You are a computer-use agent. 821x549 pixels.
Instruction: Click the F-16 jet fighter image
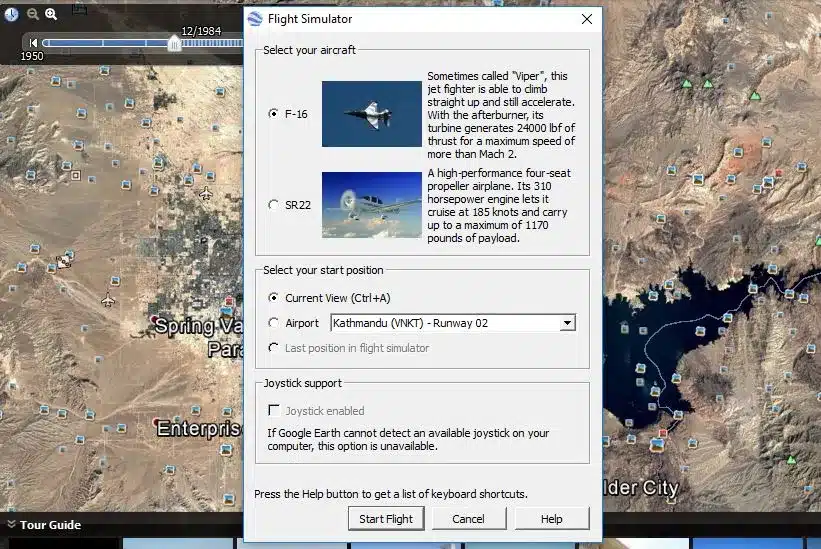point(371,114)
